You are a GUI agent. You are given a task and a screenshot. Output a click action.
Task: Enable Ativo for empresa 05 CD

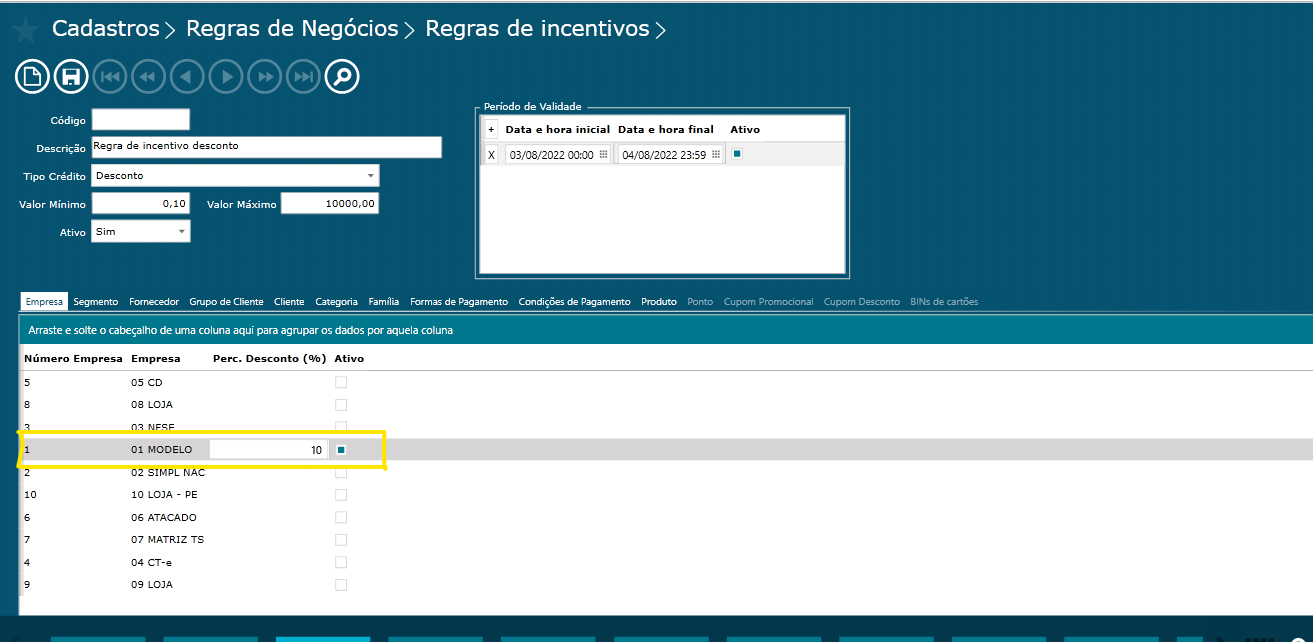[x=340, y=382]
